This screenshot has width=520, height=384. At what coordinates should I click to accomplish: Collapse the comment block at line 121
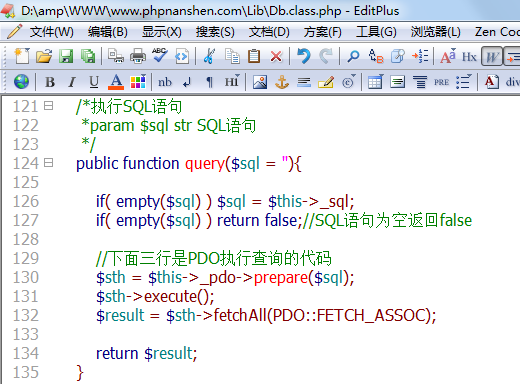pyautogui.click(x=49, y=106)
